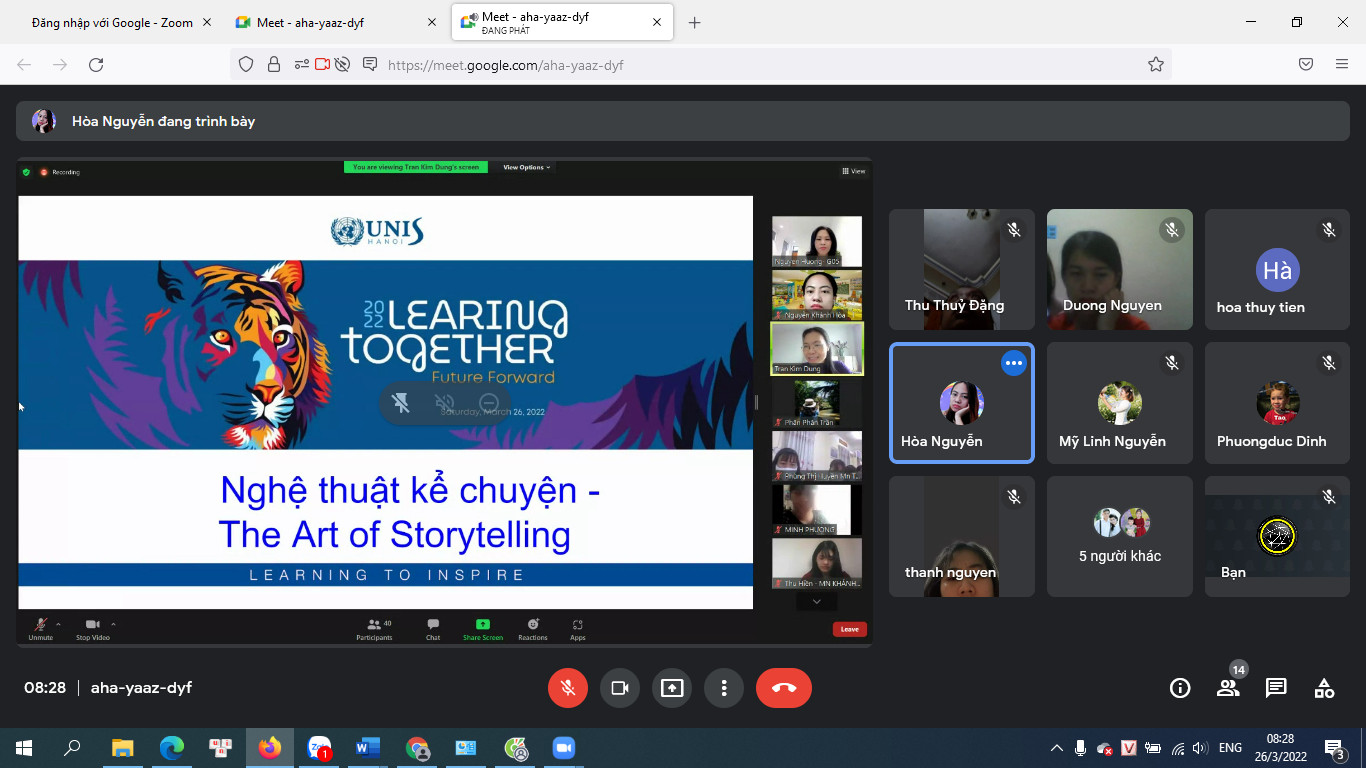Click the '5 người khác' tile
1366x768 pixels.
click(x=1119, y=536)
